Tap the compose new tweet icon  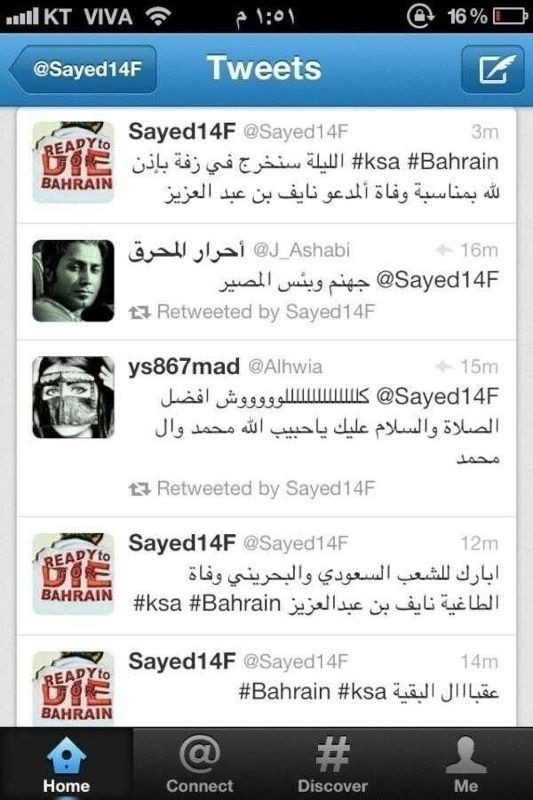(x=492, y=69)
